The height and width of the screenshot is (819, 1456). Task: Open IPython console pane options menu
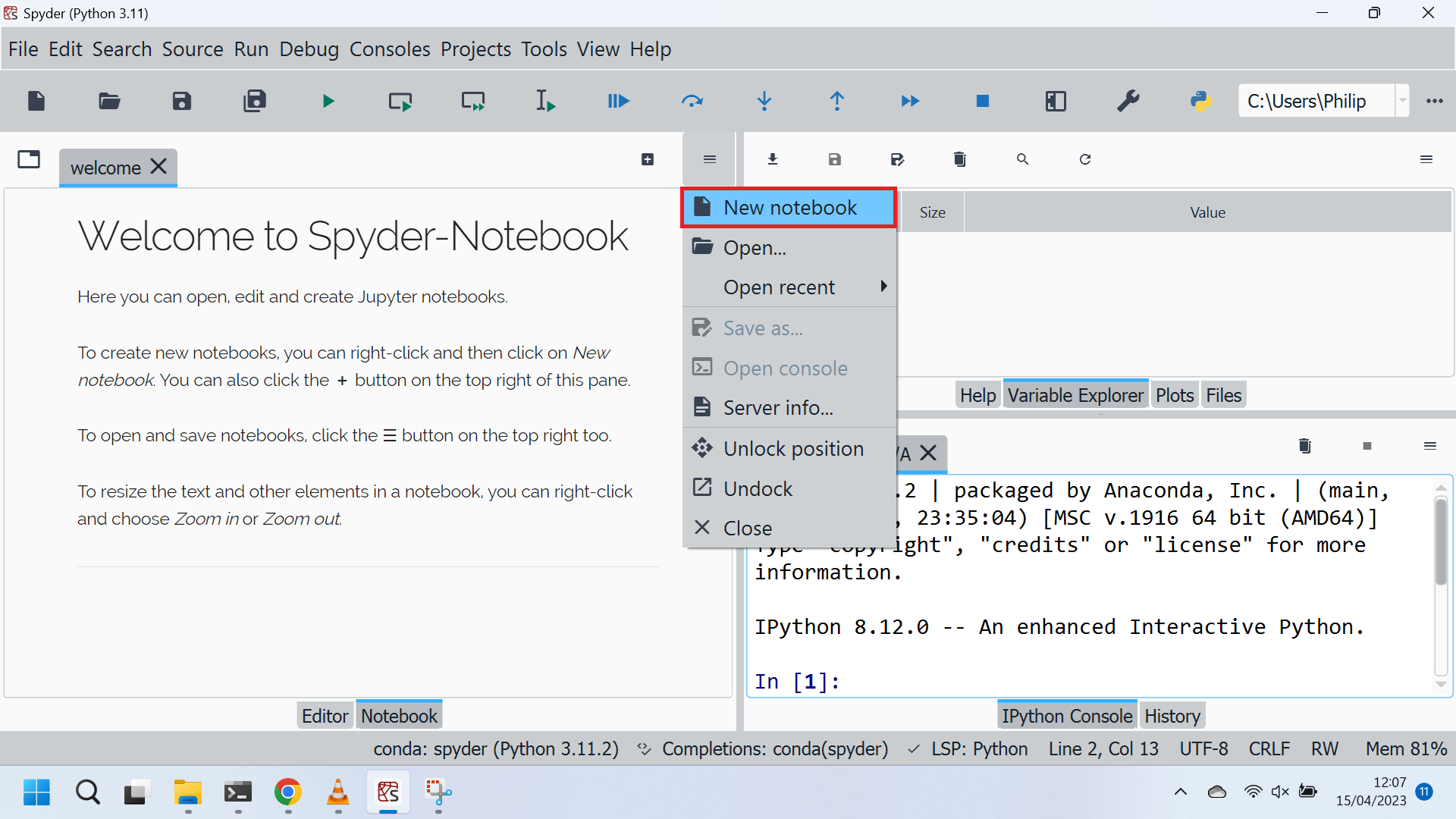1430,446
